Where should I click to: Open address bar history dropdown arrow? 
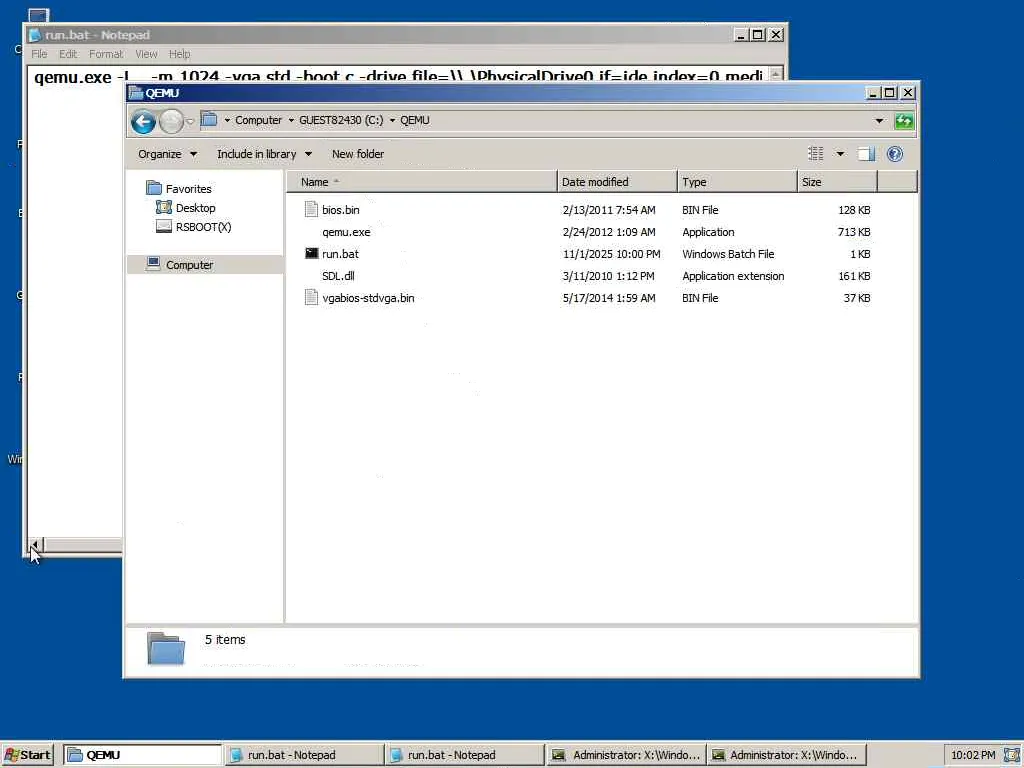[x=879, y=121]
